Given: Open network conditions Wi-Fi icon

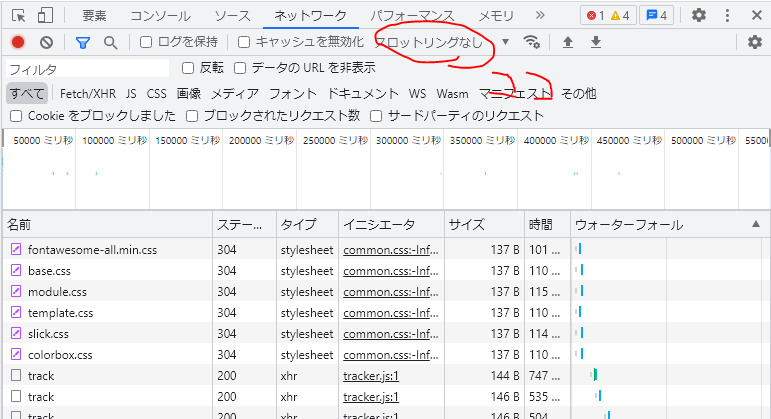Looking at the screenshot, I should [x=532, y=42].
